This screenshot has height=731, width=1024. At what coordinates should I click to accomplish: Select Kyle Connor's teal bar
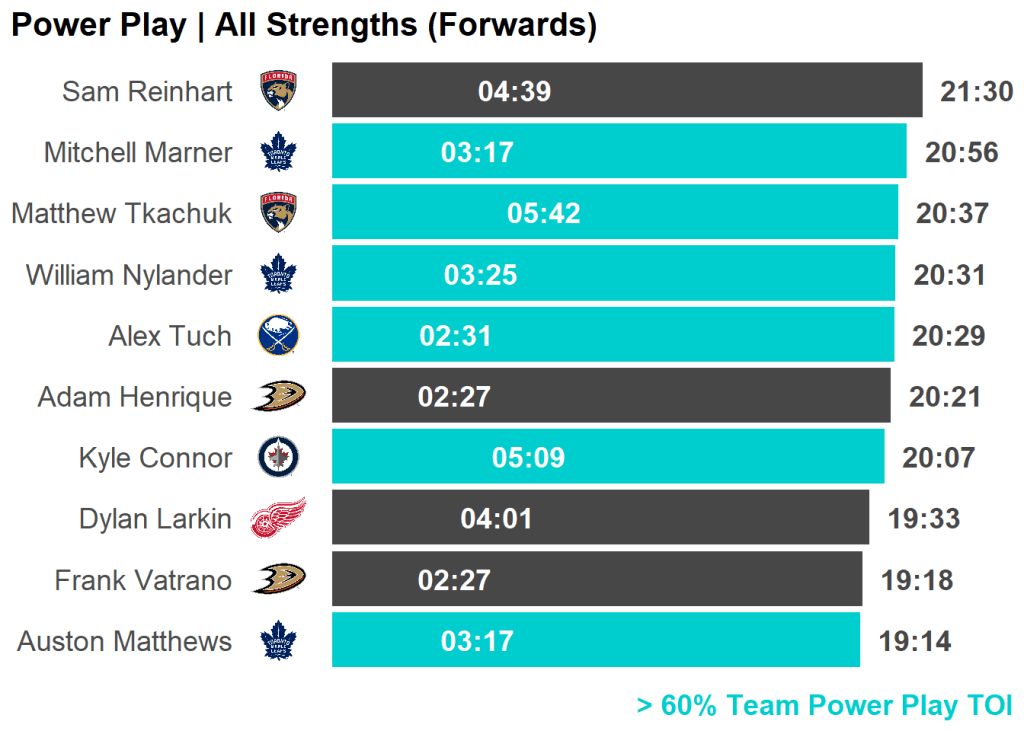point(700,457)
